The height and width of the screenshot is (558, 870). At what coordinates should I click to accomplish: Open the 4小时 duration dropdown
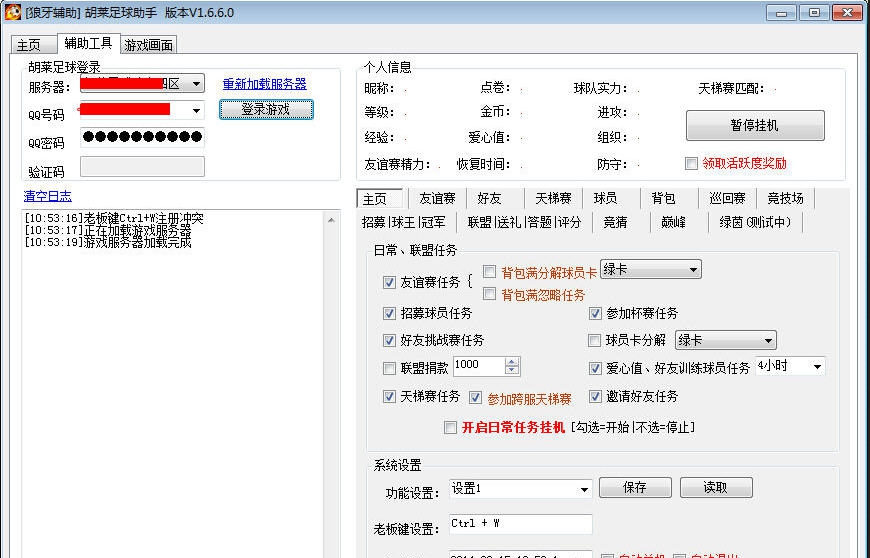pos(790,367)
